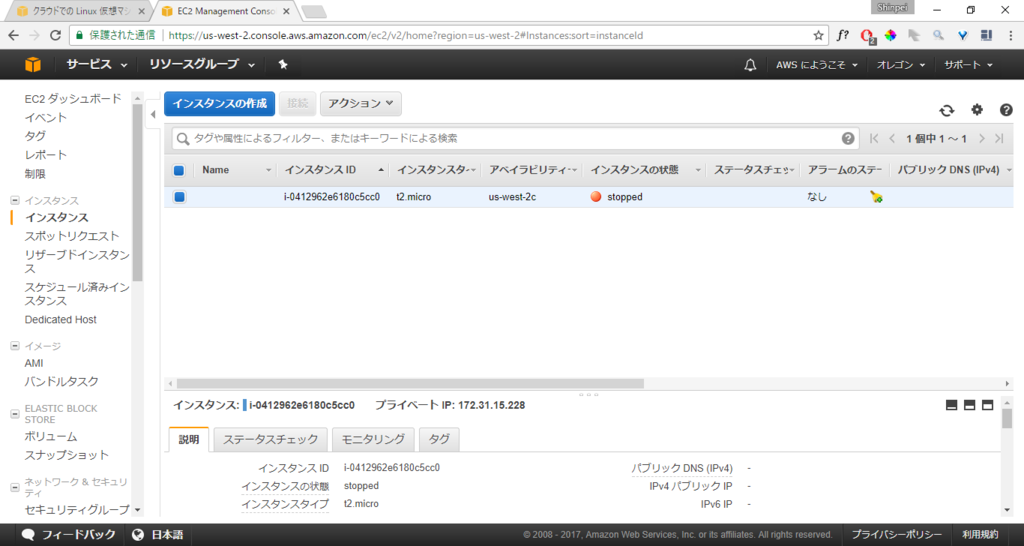The image size is (1024, 546).
Task: Reload the browser page
Action: click(x=56, y=35)
